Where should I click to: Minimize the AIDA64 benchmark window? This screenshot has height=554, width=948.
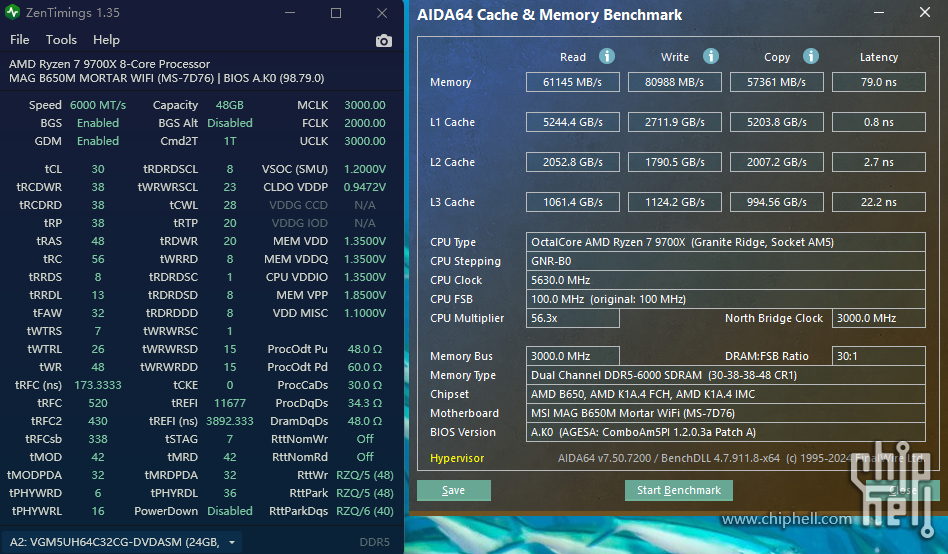[878, 13]
